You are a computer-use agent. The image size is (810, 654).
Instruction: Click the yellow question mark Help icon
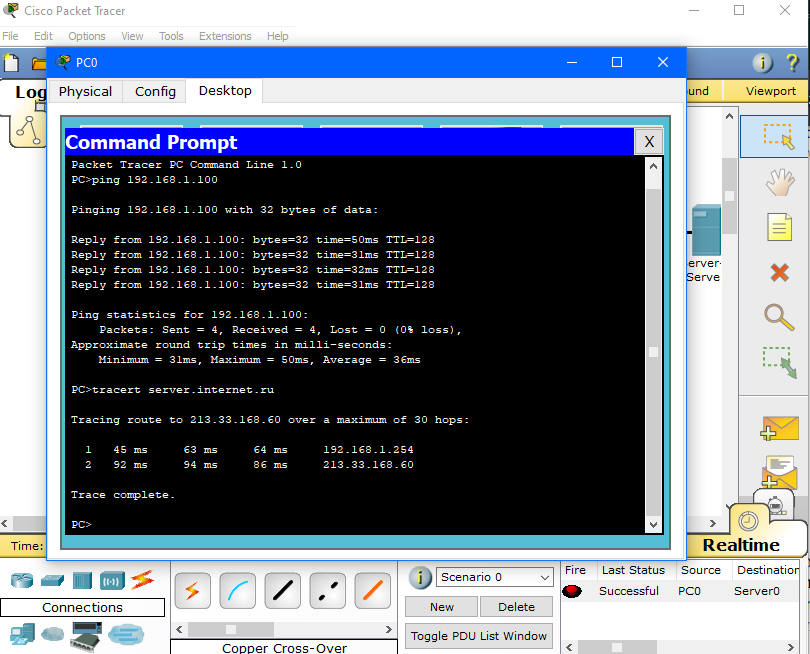coord(792,63)
